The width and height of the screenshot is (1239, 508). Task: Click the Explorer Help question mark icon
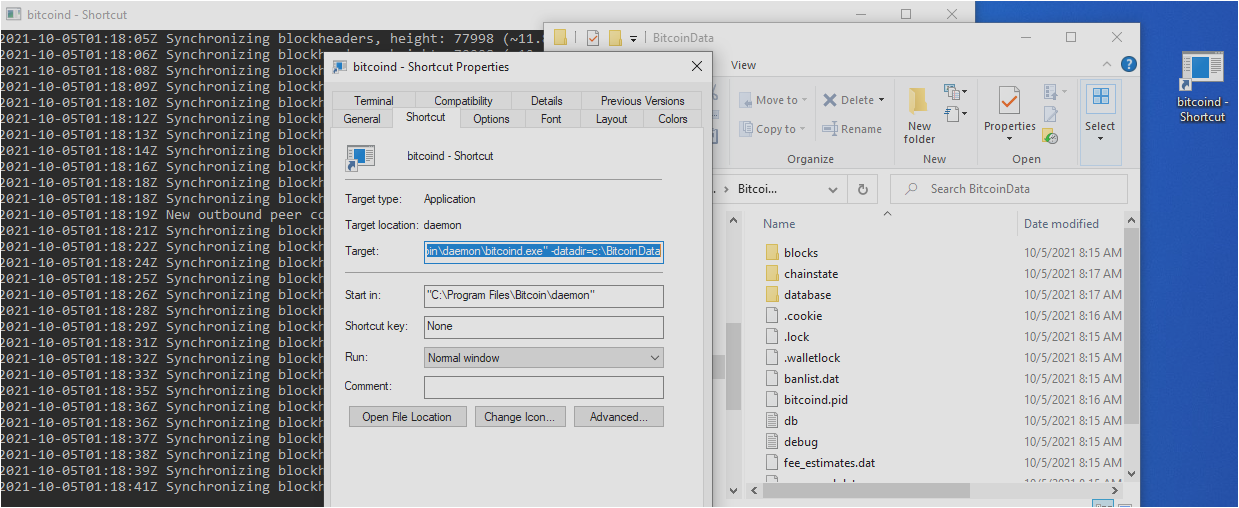(x=1128, y=65)
